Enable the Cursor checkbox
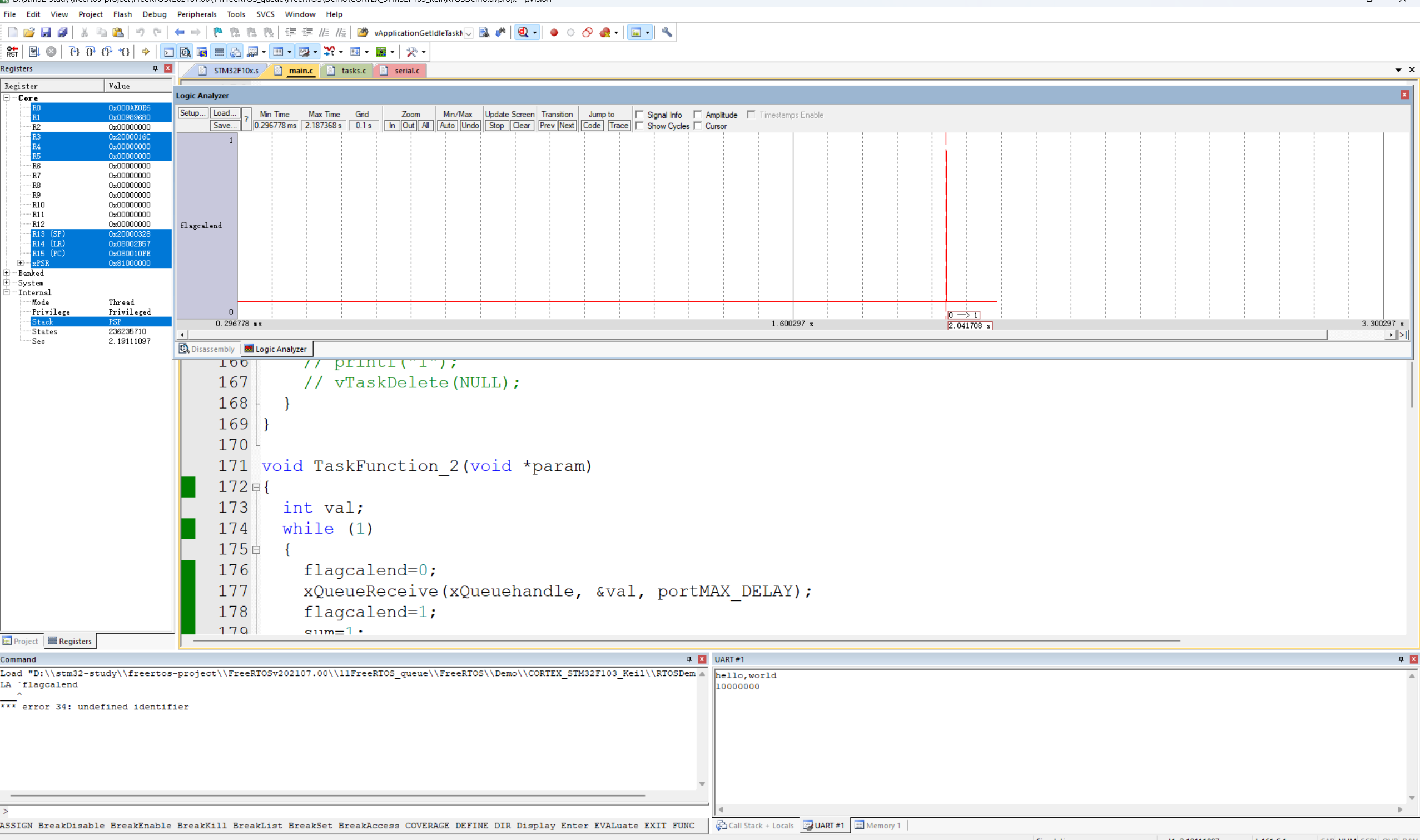Image resolution: width=1420 pixels, height=840 pixels. coord(698,126)
